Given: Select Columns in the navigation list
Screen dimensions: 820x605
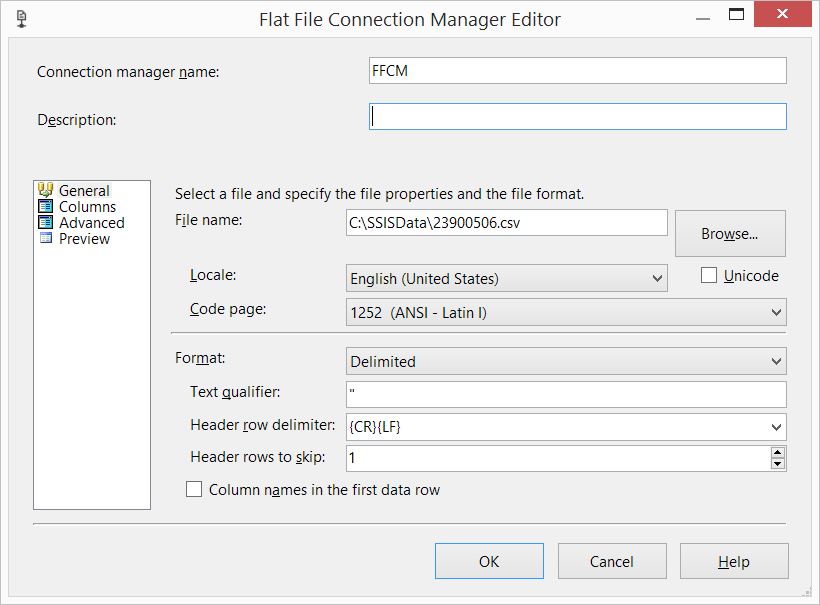Looking at the screenshot, I should pos(87,207).
